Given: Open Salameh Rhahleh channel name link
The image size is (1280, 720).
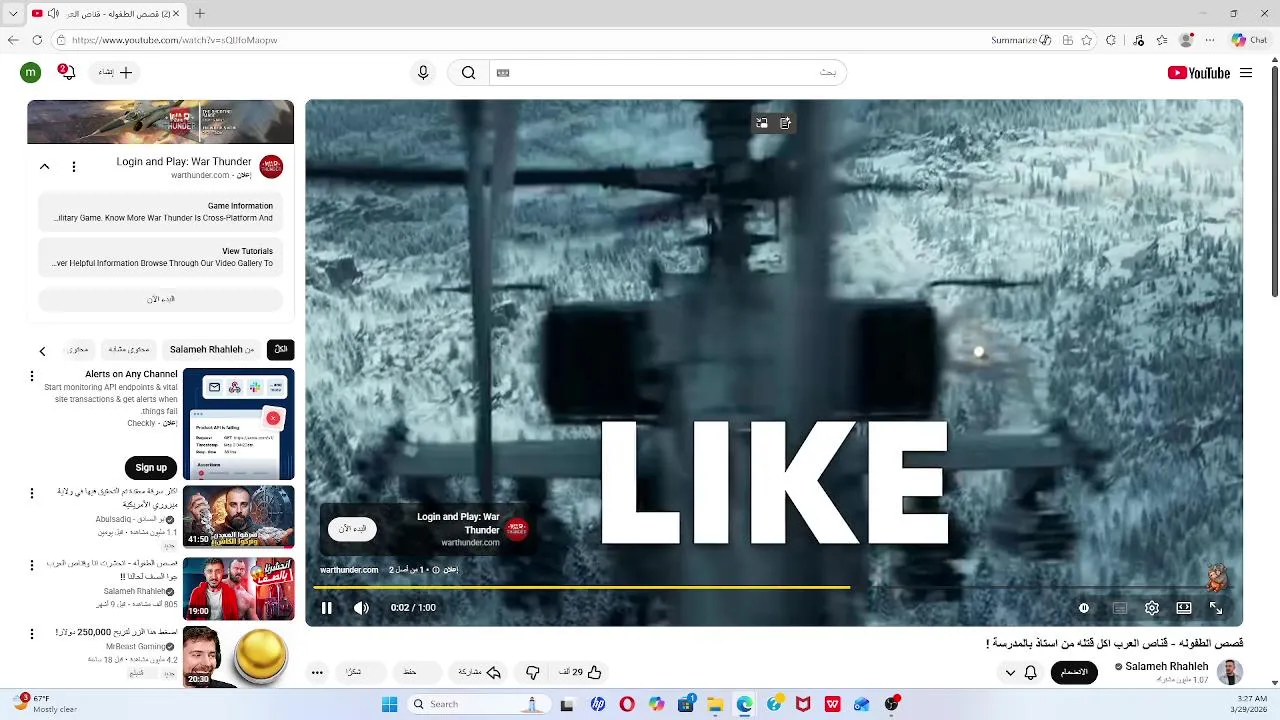Looking at the screenshot, I should pyautogui.click(x=1166, y=667).
